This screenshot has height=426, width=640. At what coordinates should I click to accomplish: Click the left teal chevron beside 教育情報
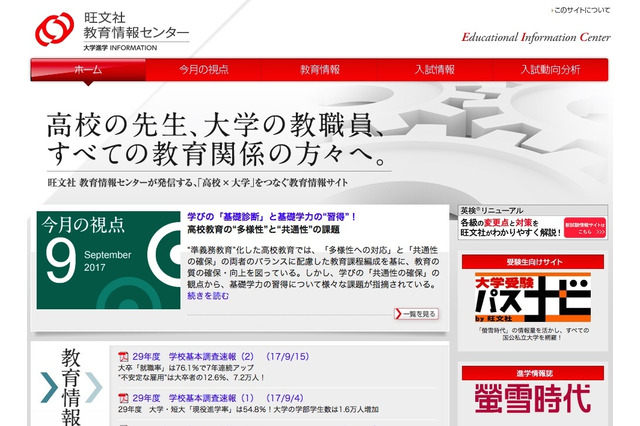coord(49,387)
